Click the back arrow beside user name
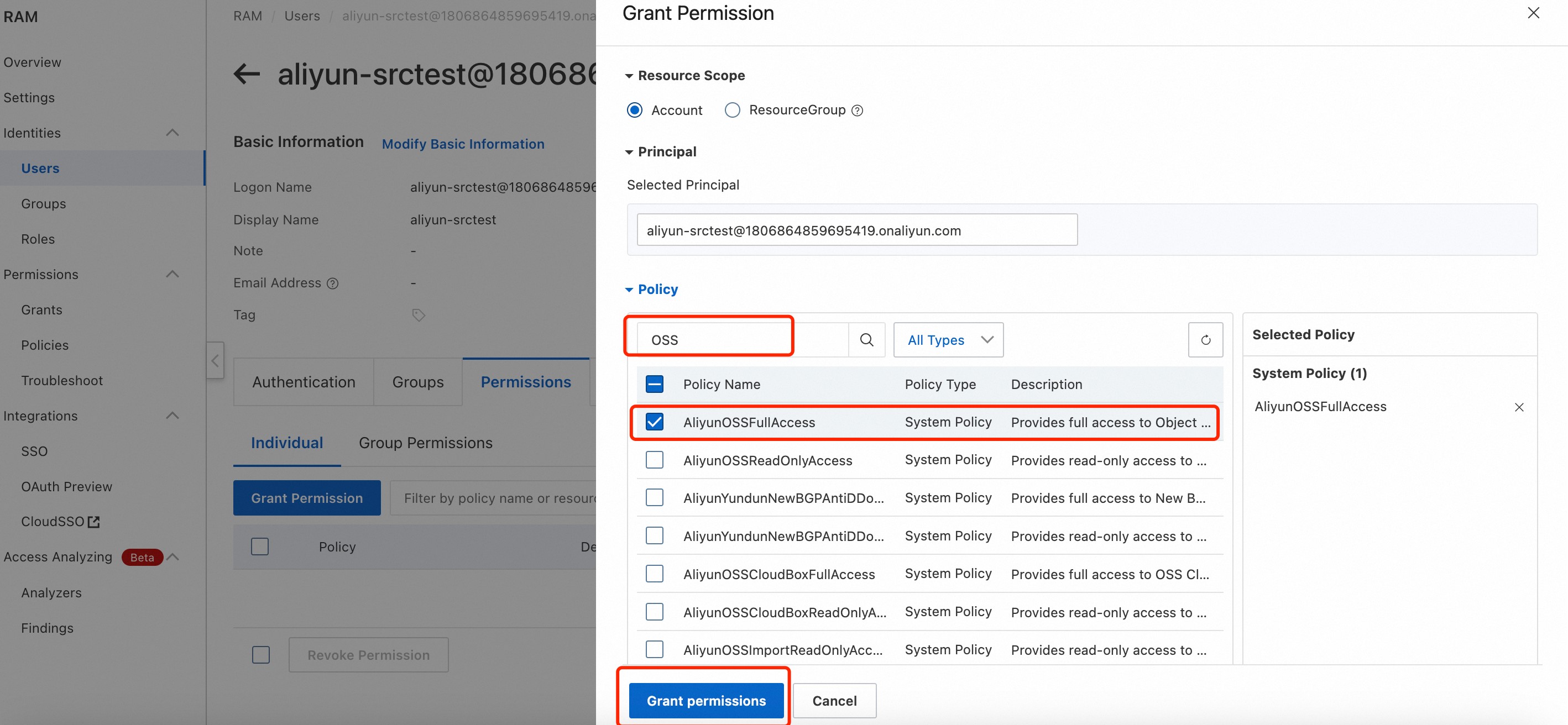This screenshot has height=725, width=1568. click(247, 74)
